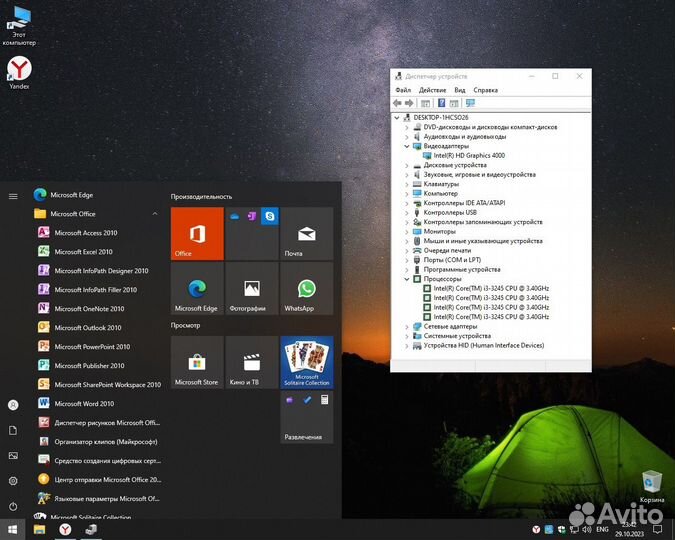The width and height of the screenshot is (675, 540).
Task: Click the forward arrow in Device Manager toolbar
Action: (x=409, y=103)
